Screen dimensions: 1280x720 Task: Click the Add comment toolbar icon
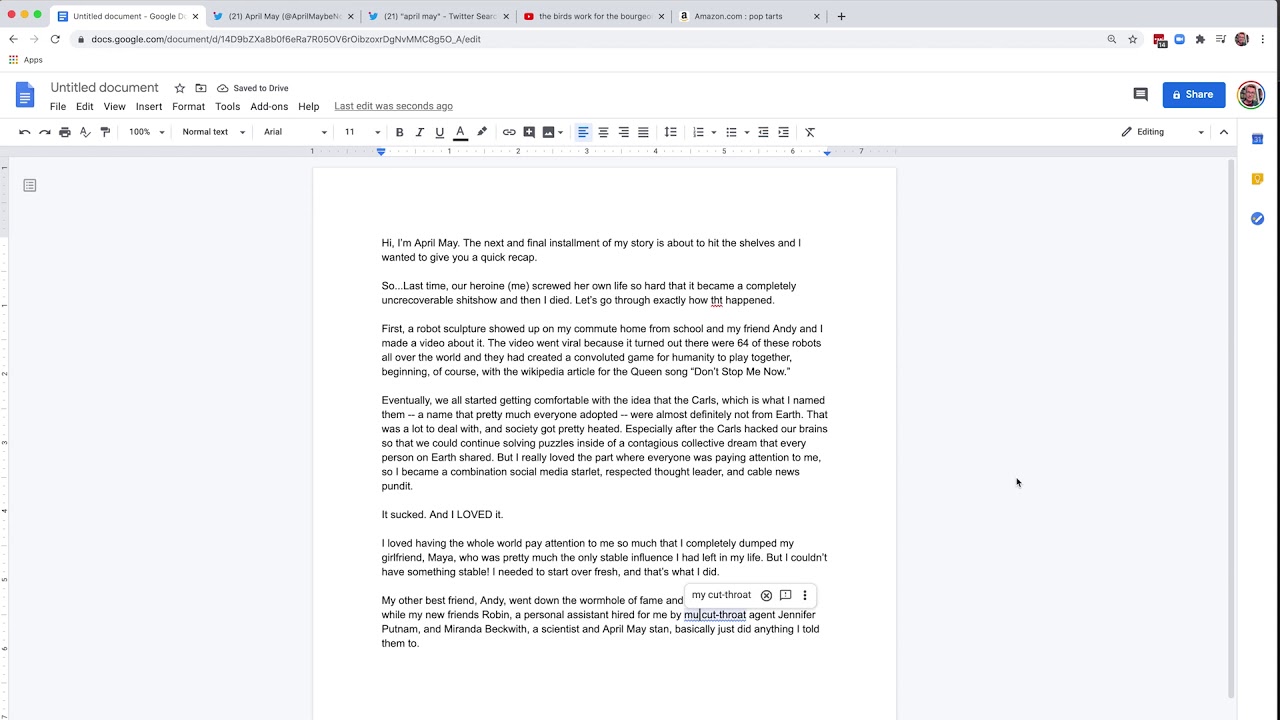coord(529,132)
